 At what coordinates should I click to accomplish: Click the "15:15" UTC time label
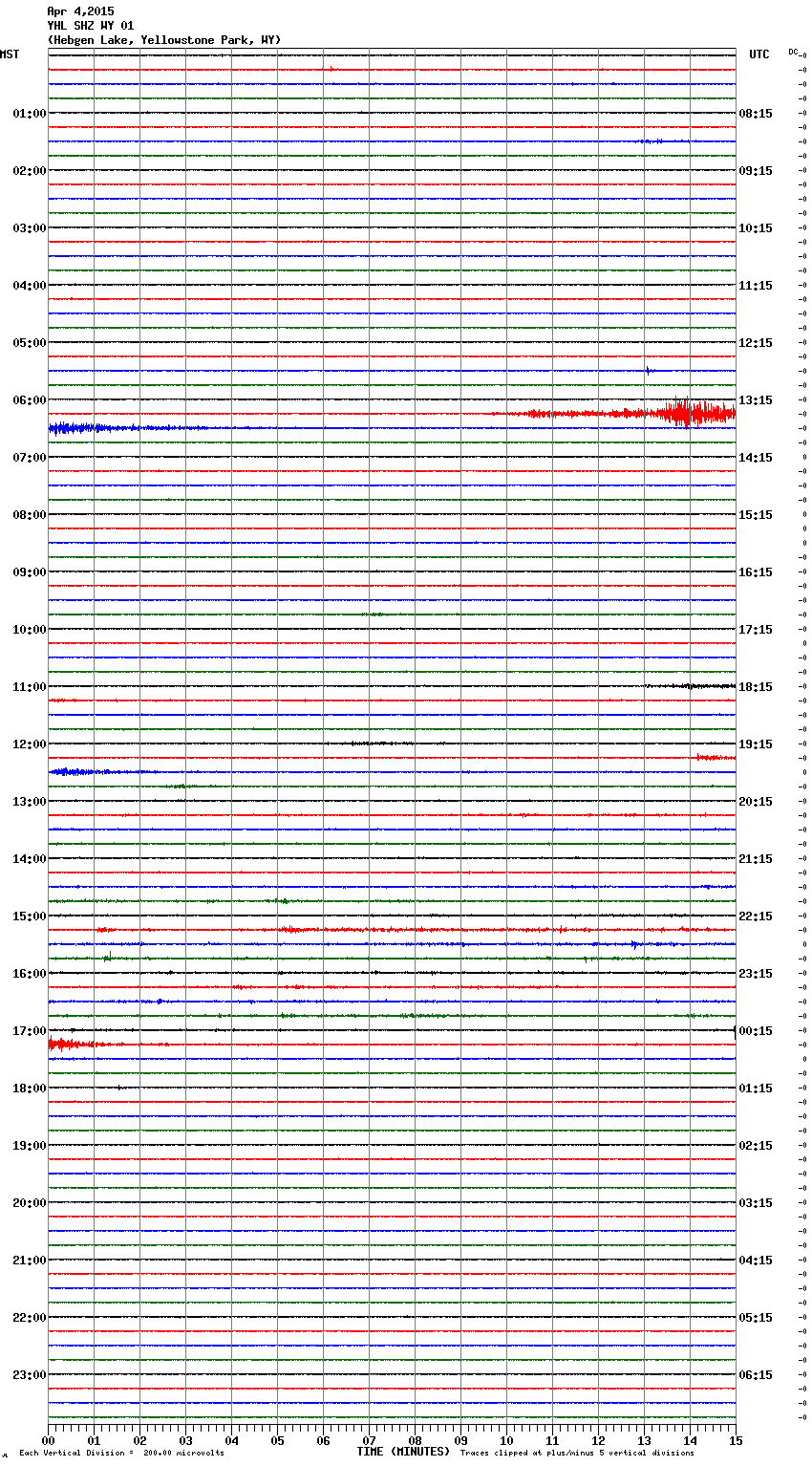point(756,515)
